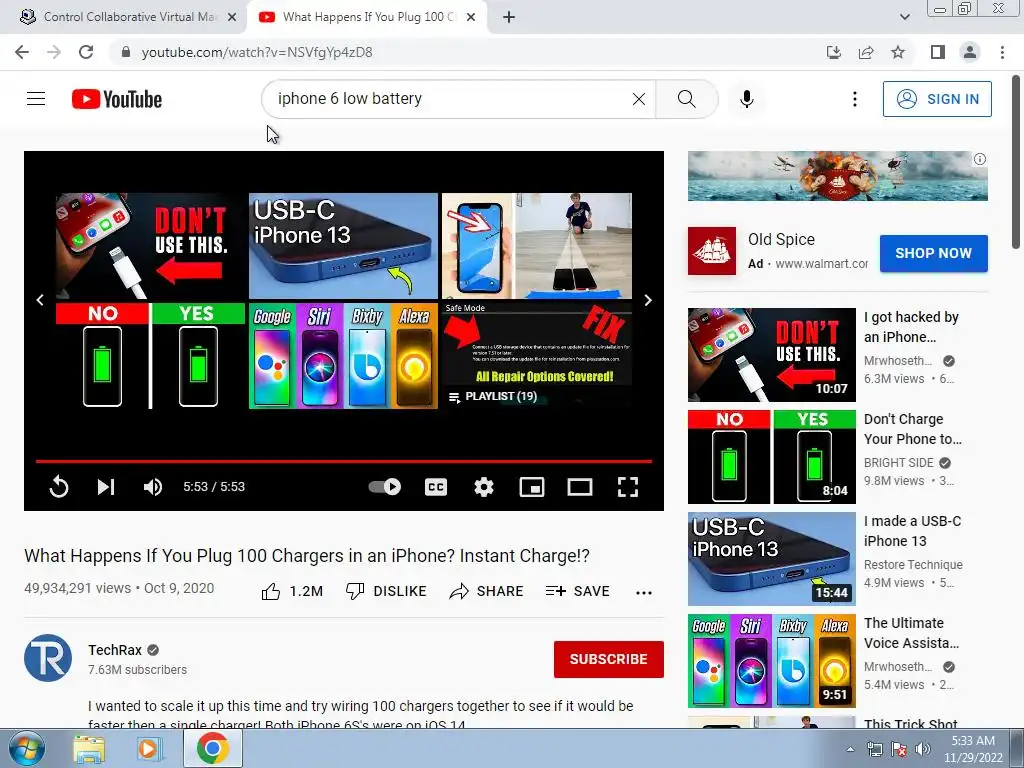Reload the current page
This screenshot has width=1024, height=768.
click(86, 52)
